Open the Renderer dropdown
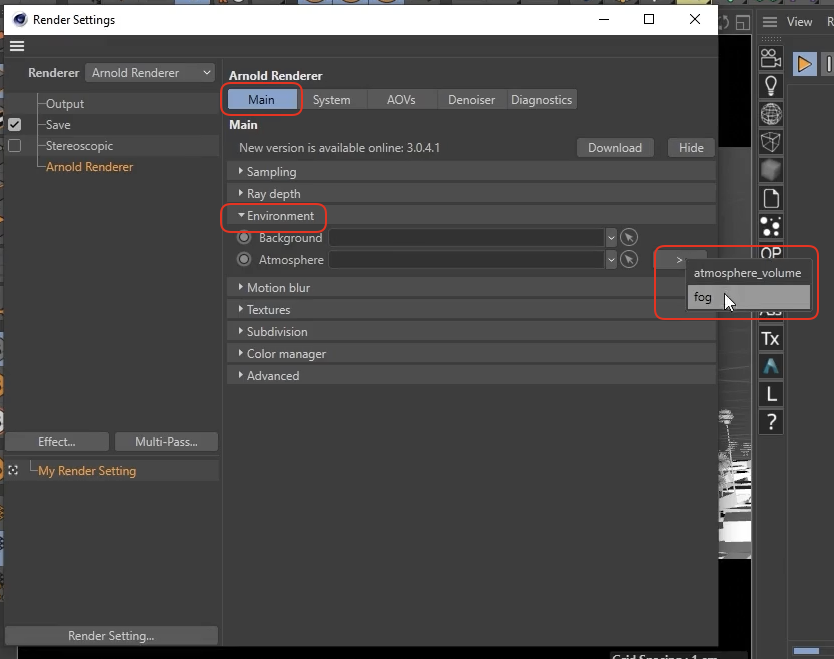This screenshot has height=659, width=834. [x=150, y=73]
